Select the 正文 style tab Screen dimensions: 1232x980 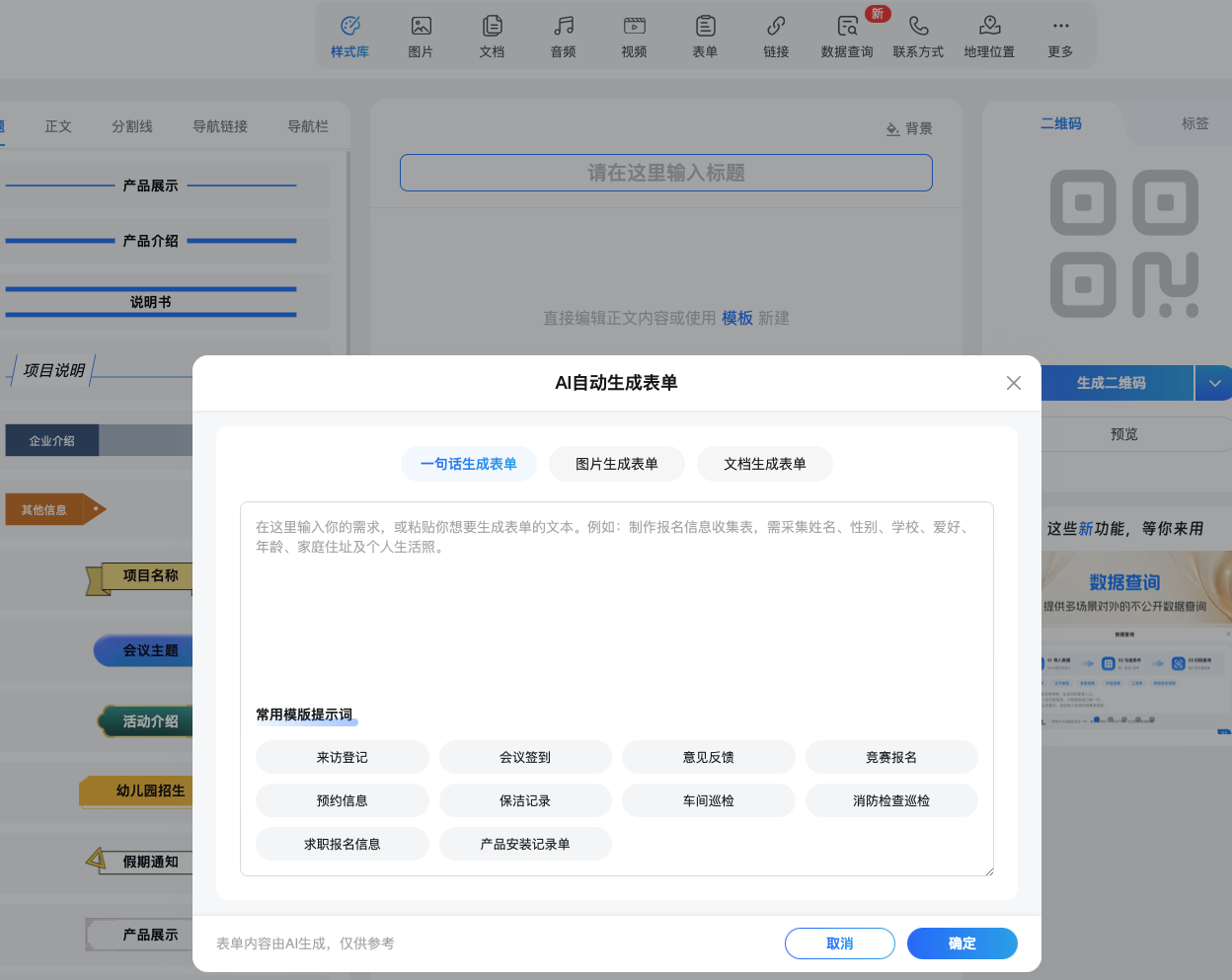[x=58, y=126]
